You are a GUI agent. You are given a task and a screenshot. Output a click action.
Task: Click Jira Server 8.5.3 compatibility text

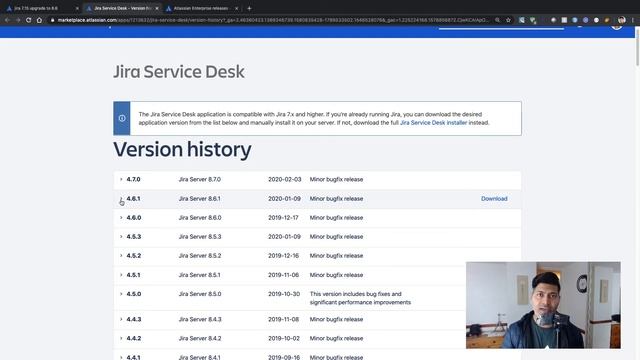point(200,237)
